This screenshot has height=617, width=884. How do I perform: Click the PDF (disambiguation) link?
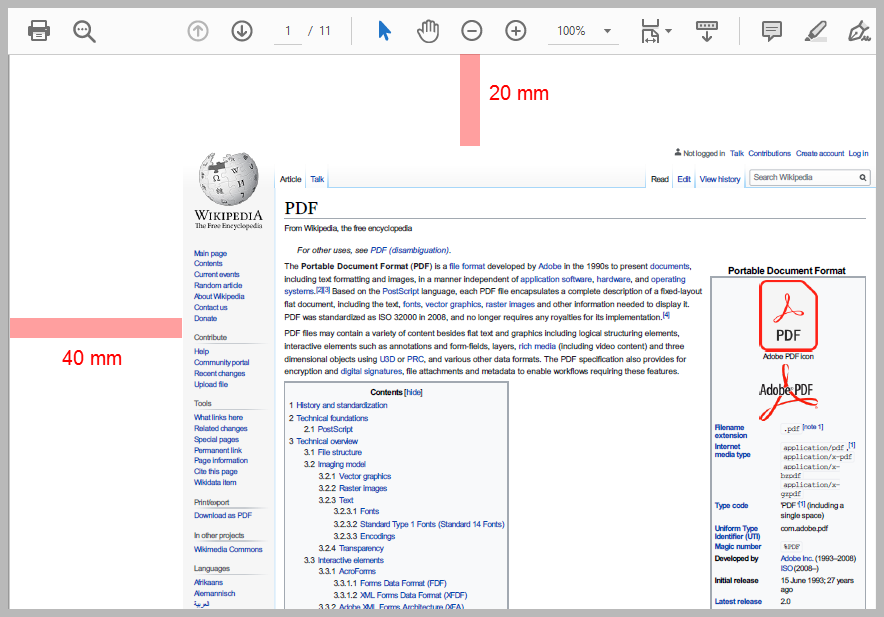click(410, 250)
